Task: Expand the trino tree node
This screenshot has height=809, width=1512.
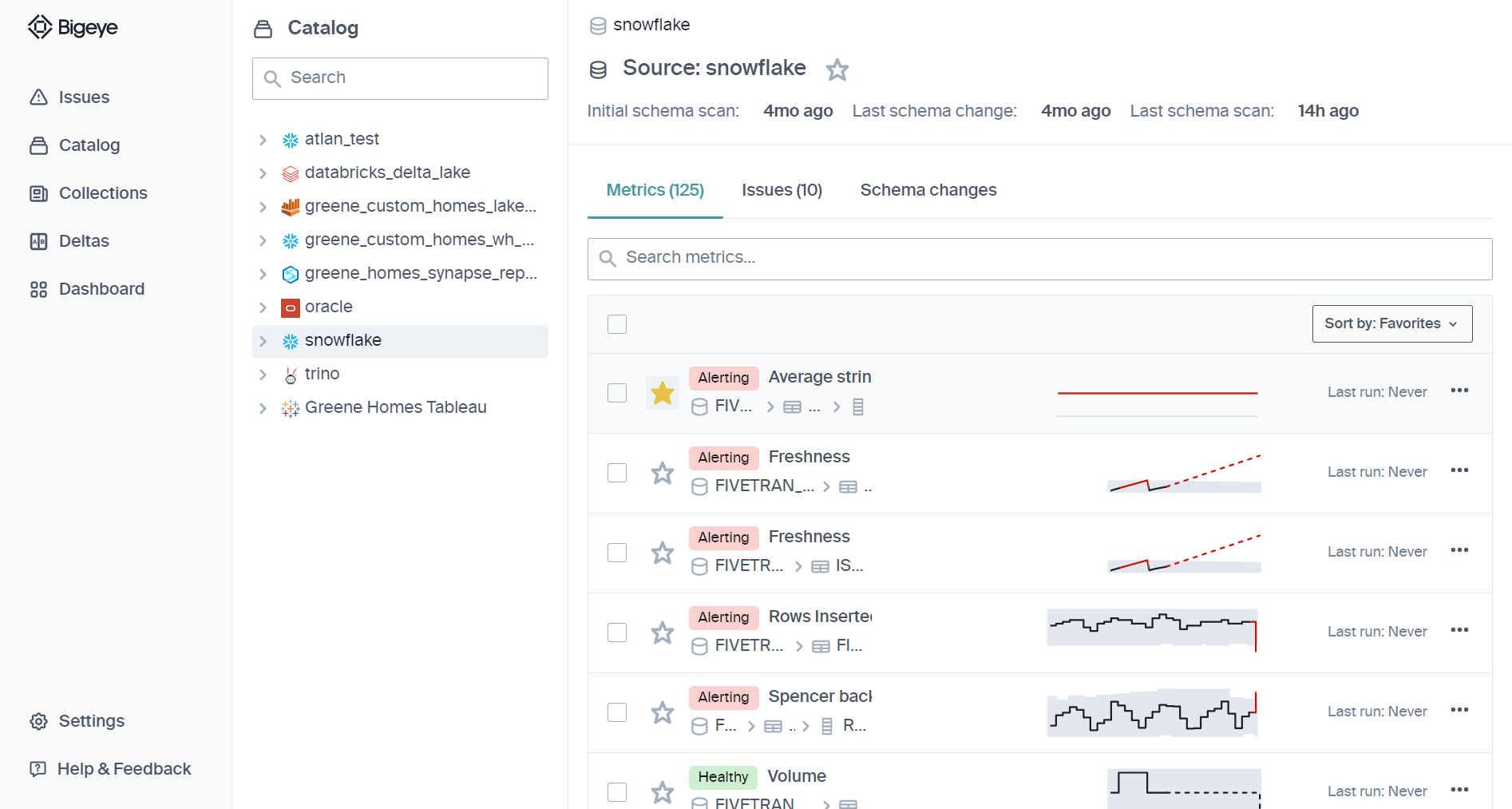Action: [263, 375]
